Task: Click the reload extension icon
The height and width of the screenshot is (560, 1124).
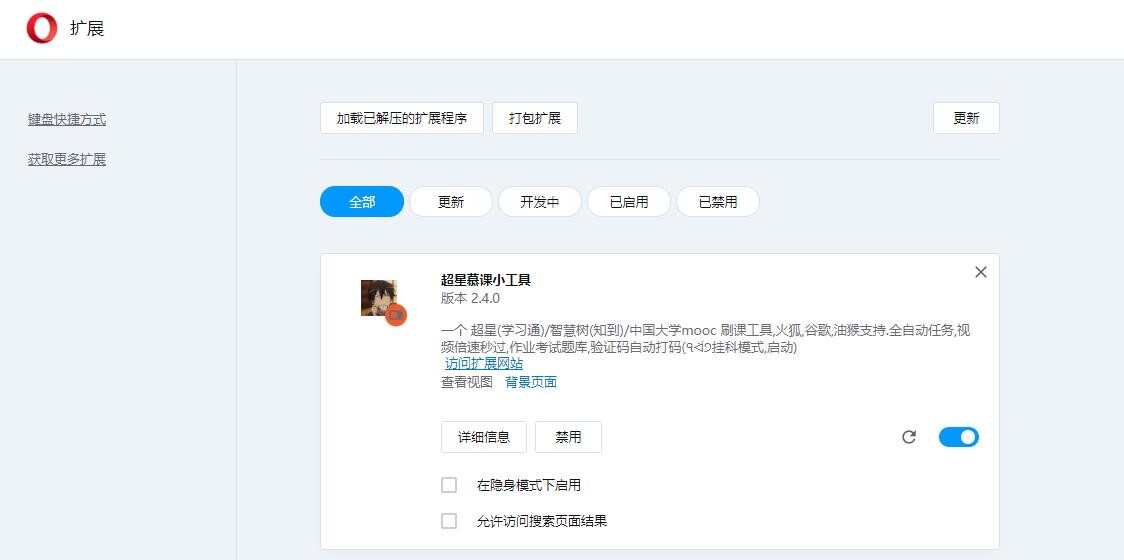Action: click(x=909, y=437)
